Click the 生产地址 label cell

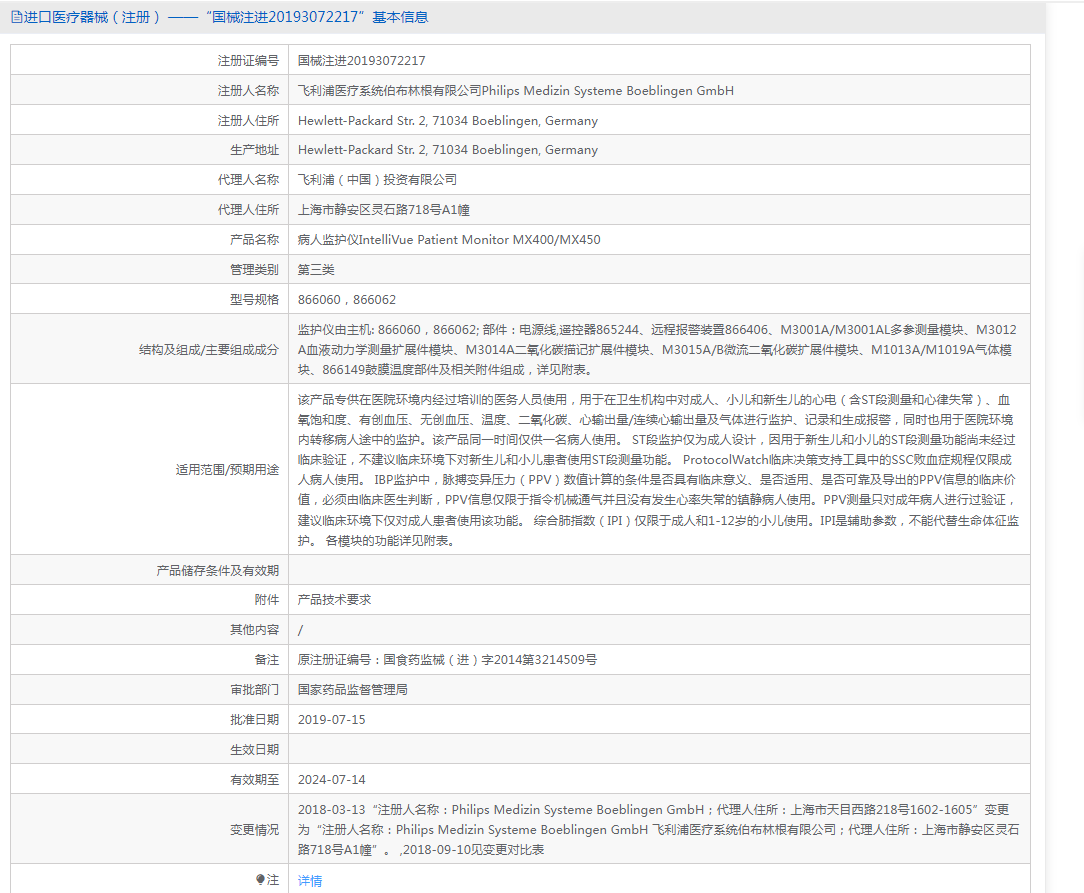tap(149, 149)
